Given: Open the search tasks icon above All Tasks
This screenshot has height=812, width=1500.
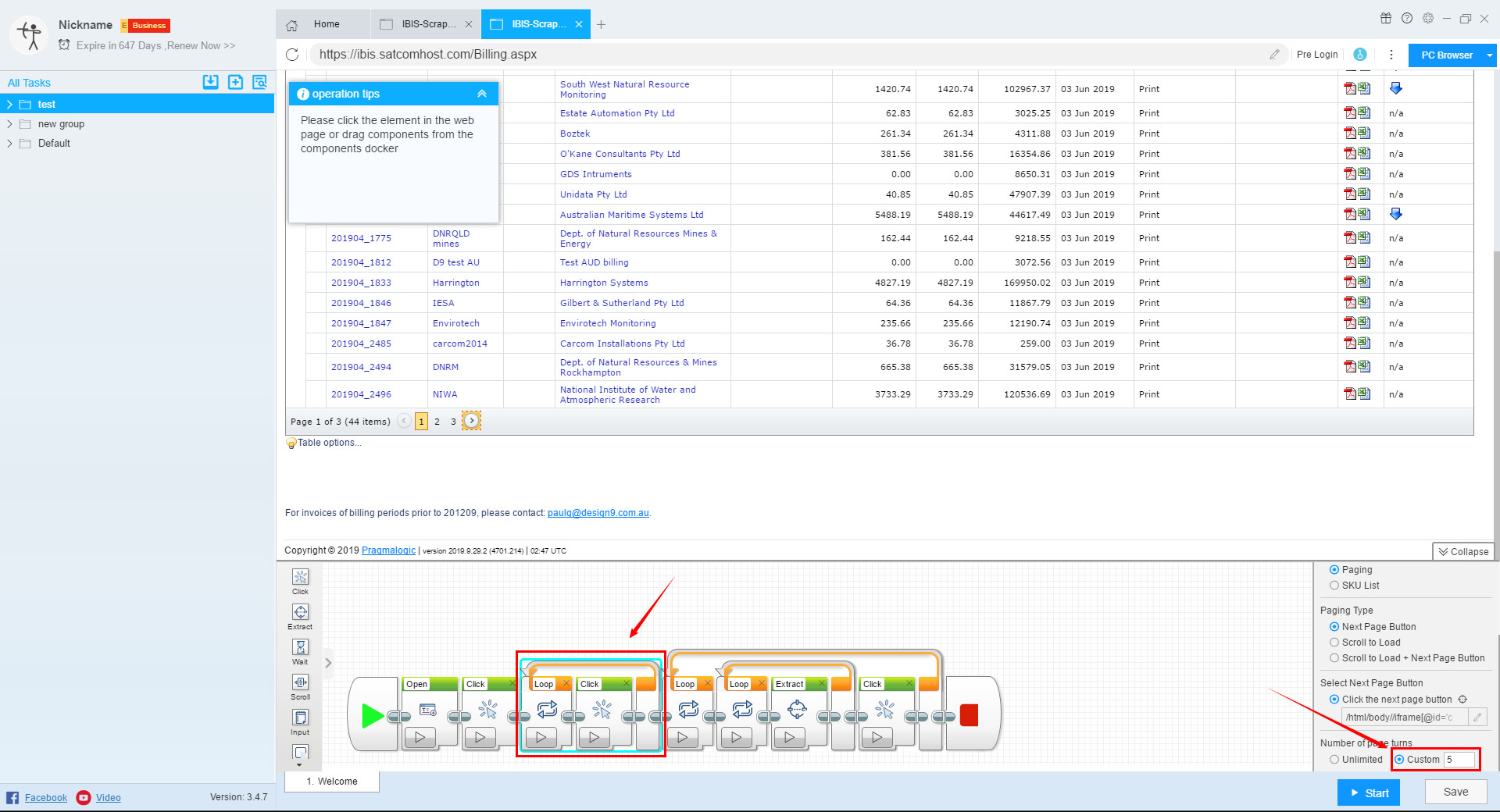Looking at the screenshot, I should coord(259,82).
